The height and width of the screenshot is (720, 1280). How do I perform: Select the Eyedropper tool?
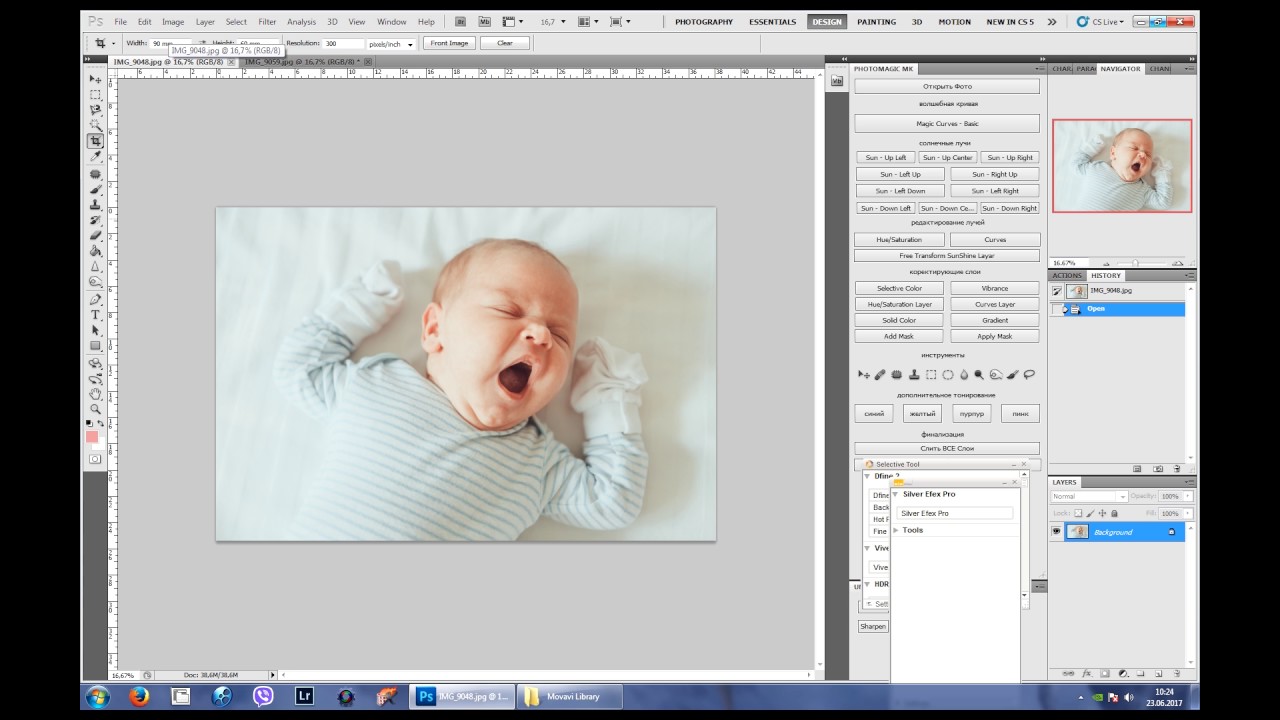tap(95, 157)
